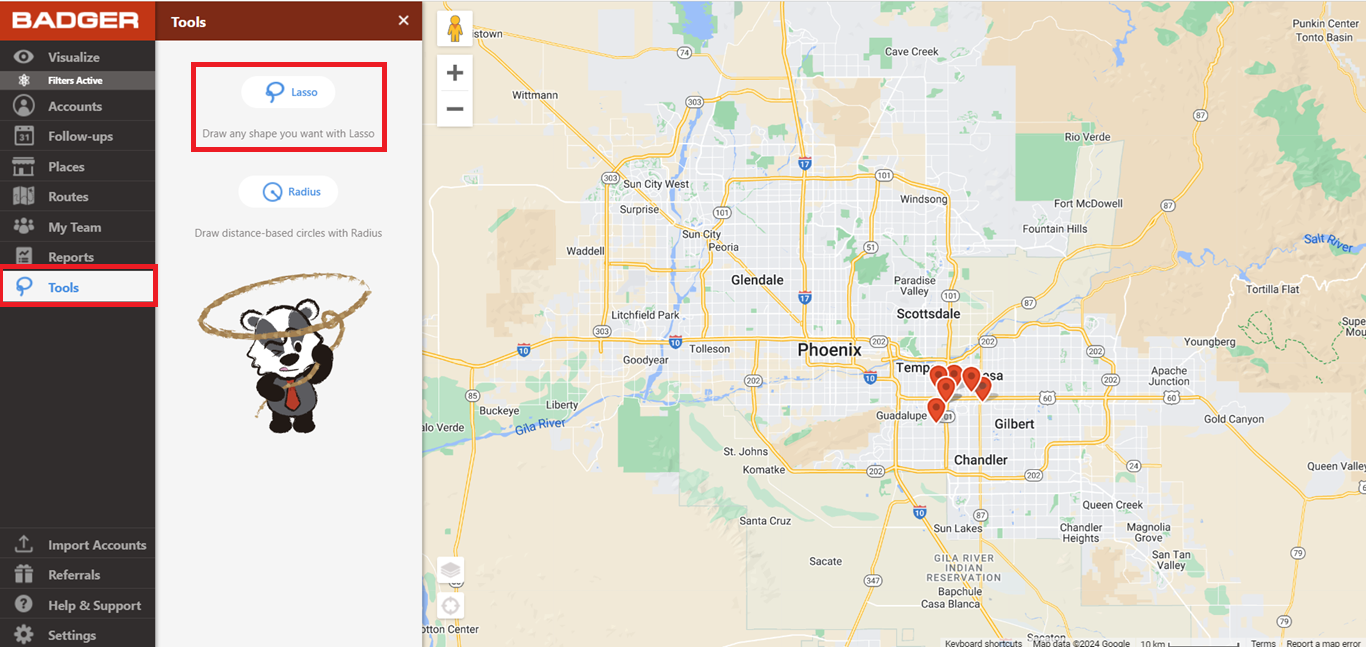Click the Street View pegman icon
Image resolution: width=1366 pixels, height=647 pixels.
coord(455,28)
